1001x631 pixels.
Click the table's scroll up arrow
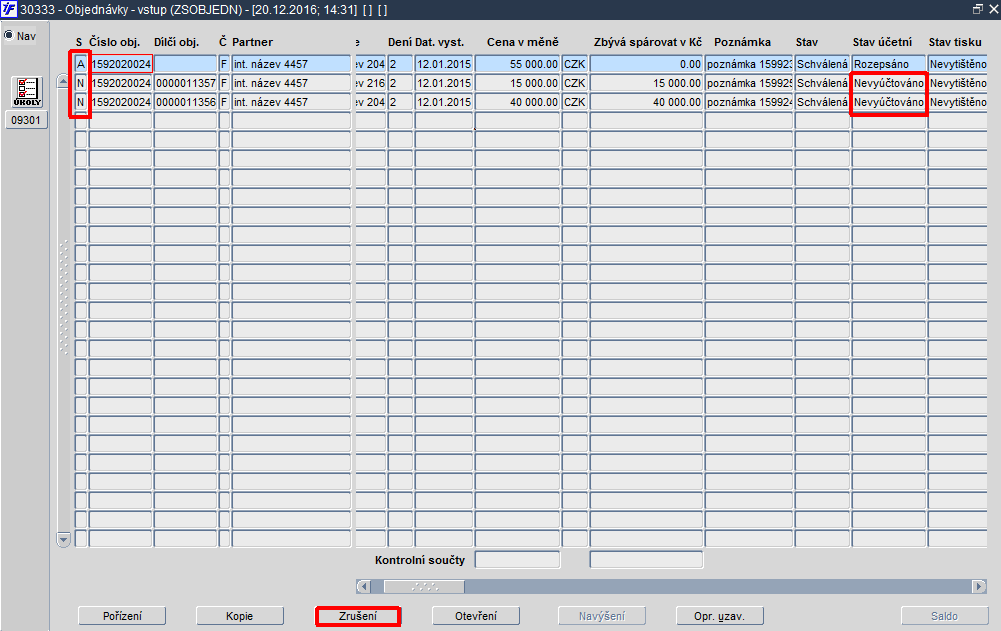63,81
